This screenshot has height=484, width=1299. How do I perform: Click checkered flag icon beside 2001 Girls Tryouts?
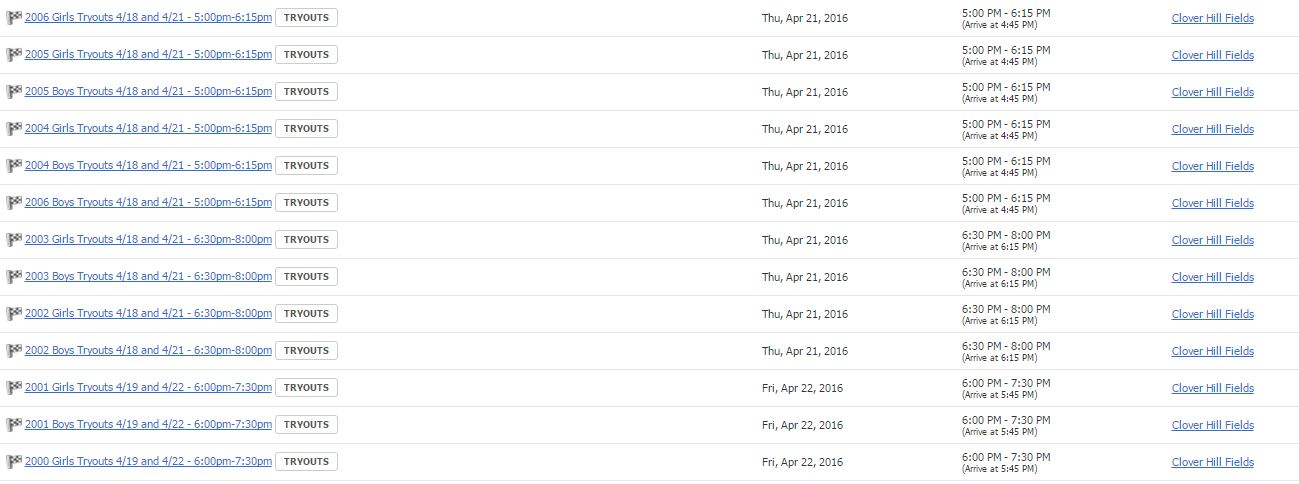click(x=14, y=387)
